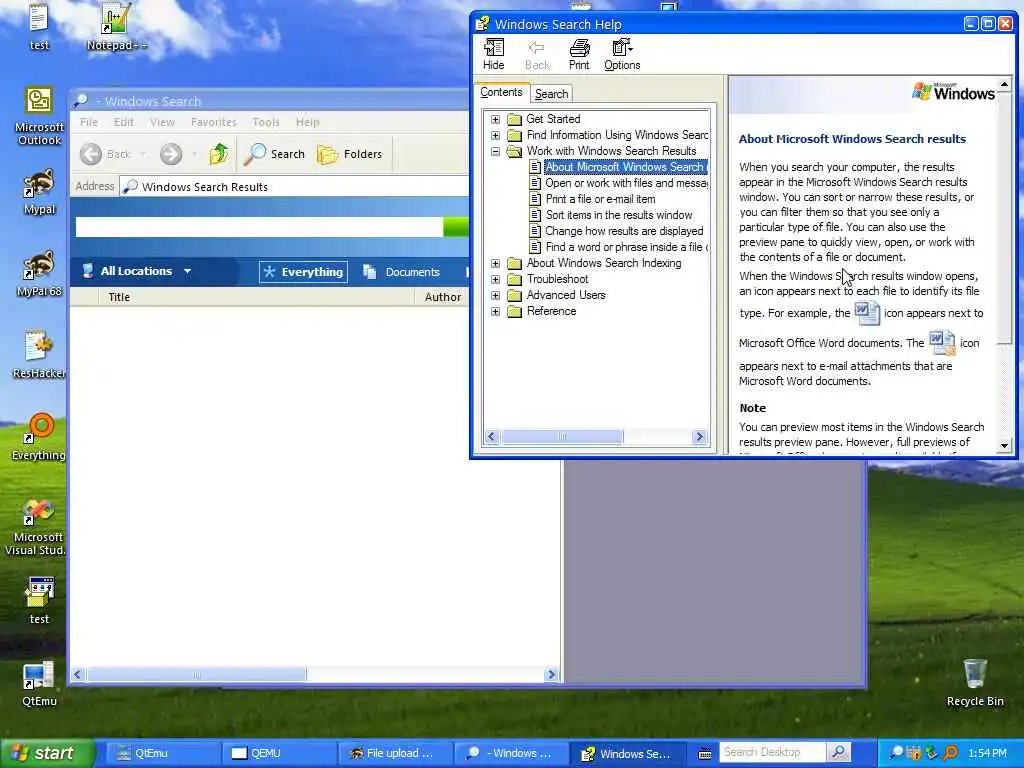Open the Favorites menu in Windows Search
The width and height of the screenshot is (1024, 768).
pos(214,122)
